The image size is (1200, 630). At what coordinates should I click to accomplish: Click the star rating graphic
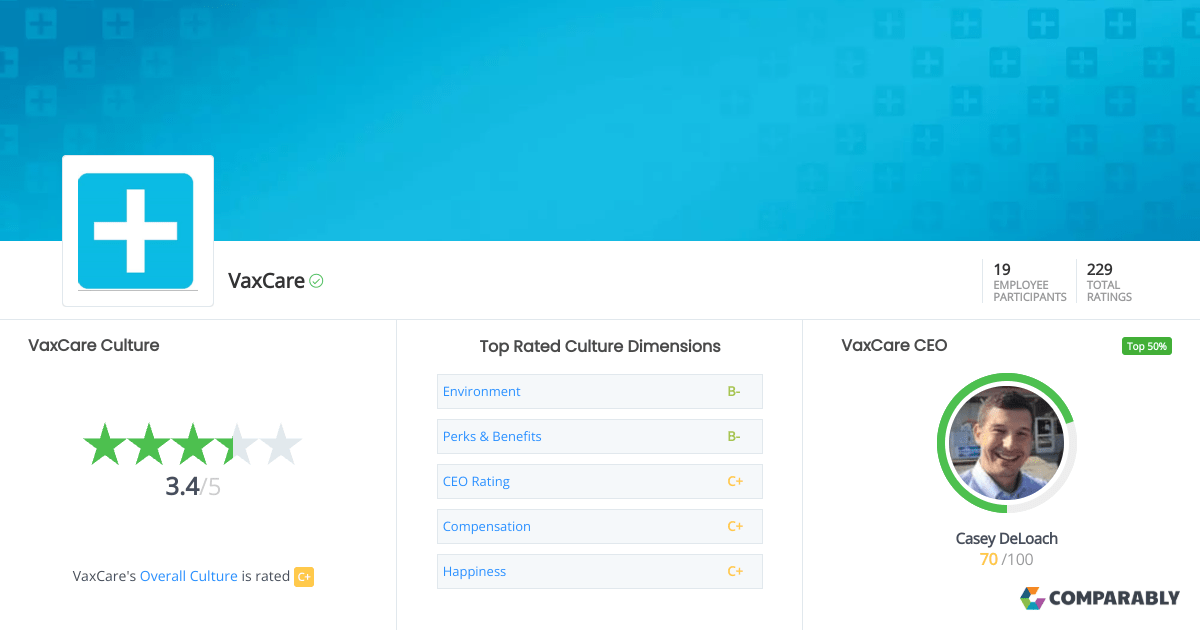pyautogui.click(x=192, y=444)
